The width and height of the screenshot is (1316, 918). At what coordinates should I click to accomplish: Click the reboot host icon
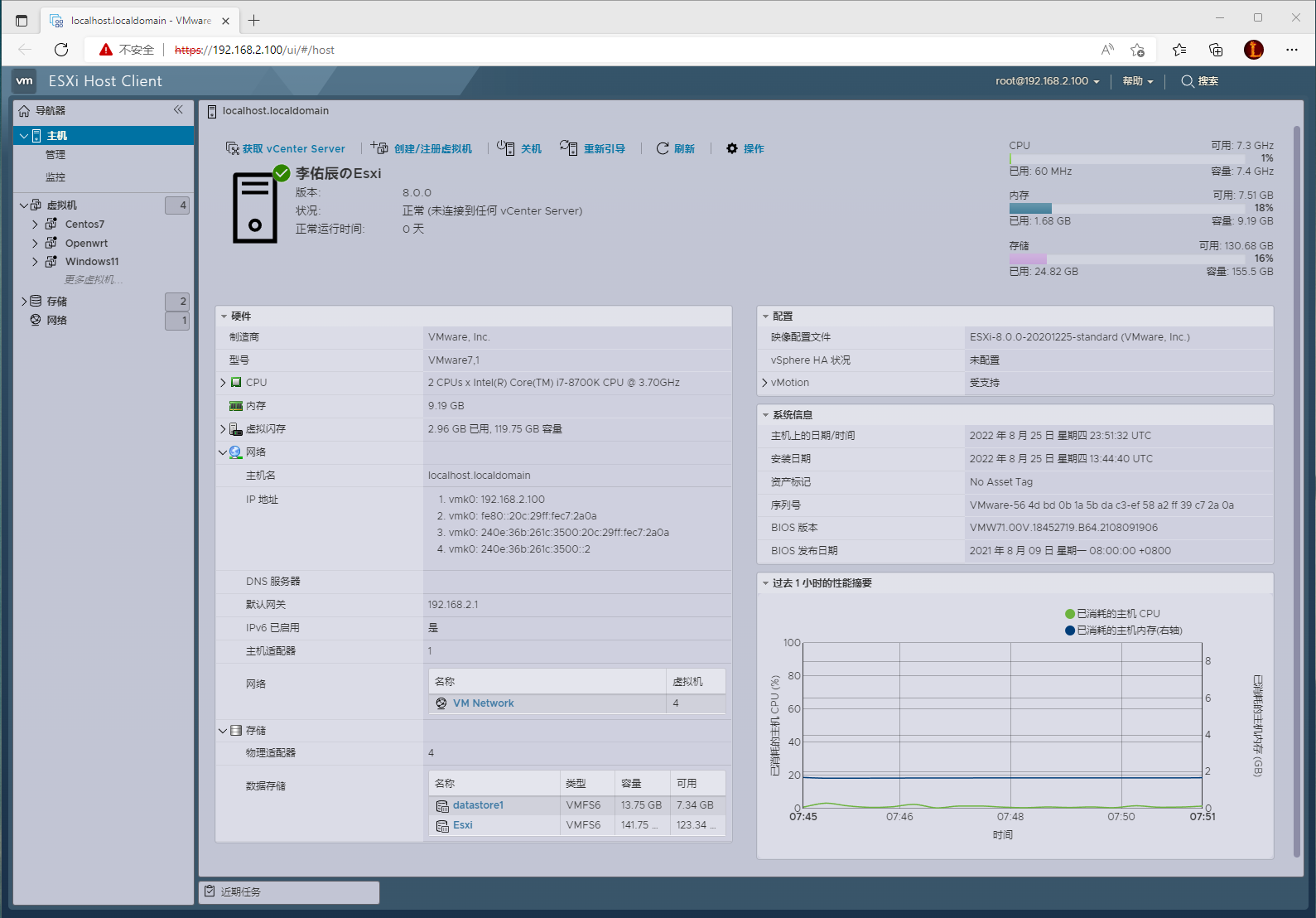(568, 148)
